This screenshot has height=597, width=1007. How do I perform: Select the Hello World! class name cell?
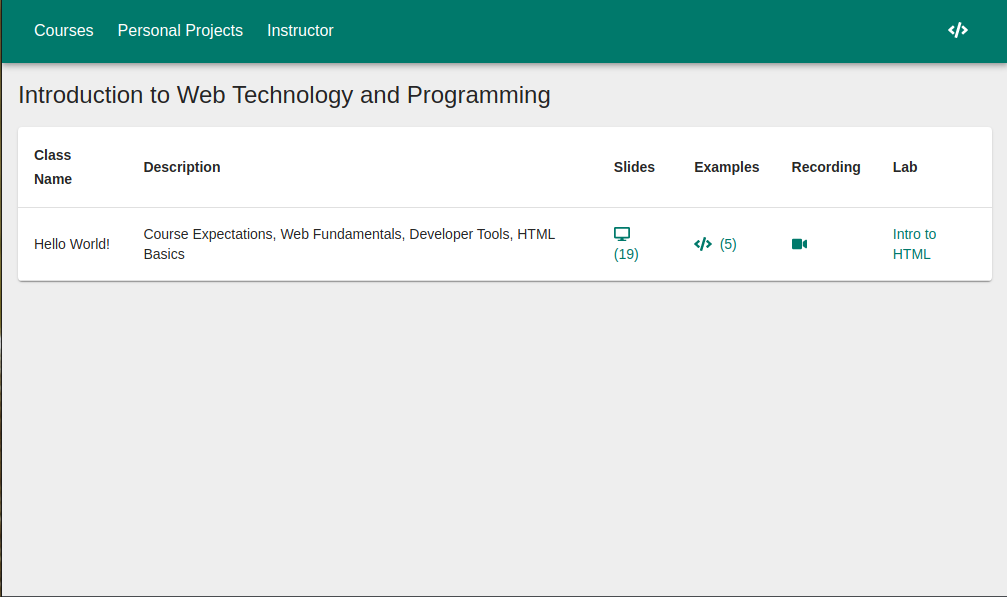pos(72,244)
